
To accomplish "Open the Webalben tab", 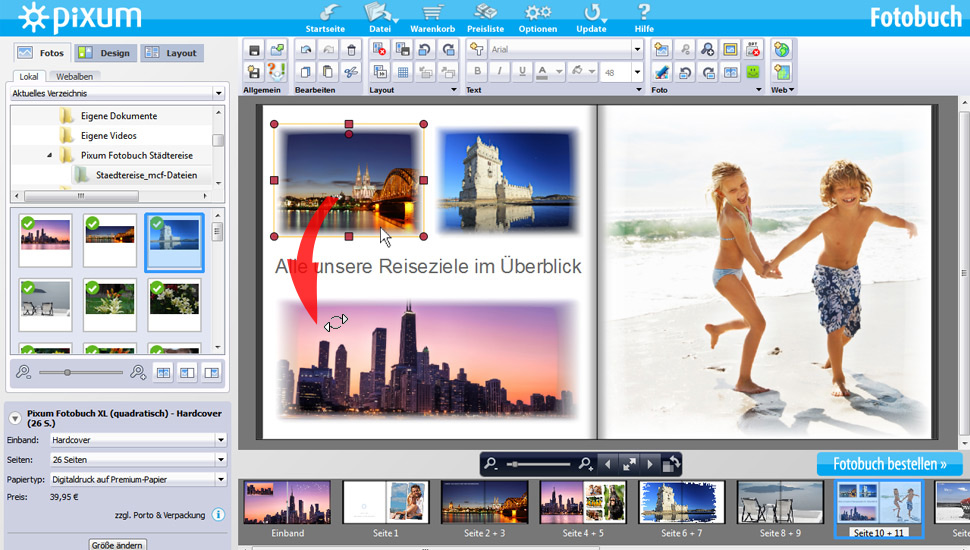I will point(75,76).
